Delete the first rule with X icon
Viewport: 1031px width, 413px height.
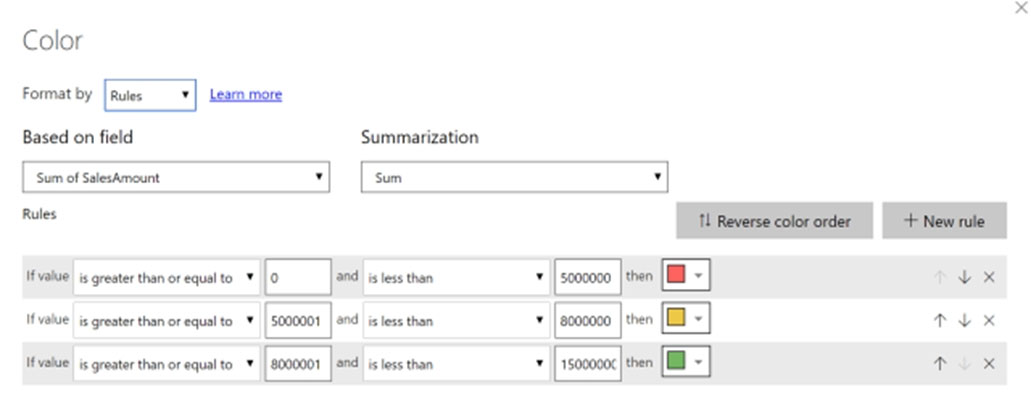(x=989, y=277)
